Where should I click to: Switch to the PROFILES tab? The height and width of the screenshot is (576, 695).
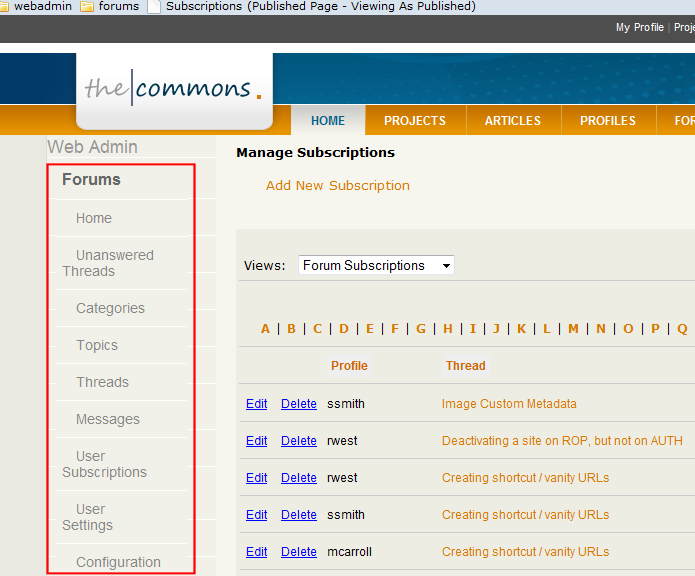click(608, 121)
